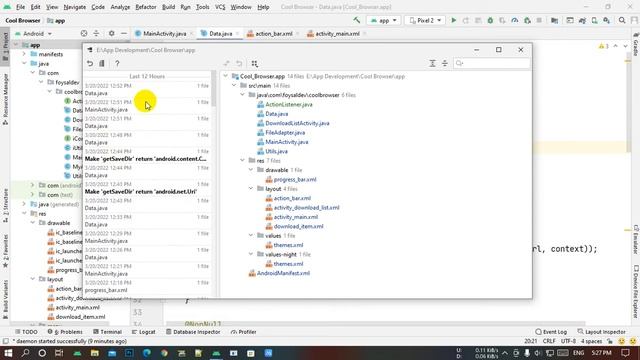Open the Profile app gauge icon
The image size is (640, 360).
[515, 20]
